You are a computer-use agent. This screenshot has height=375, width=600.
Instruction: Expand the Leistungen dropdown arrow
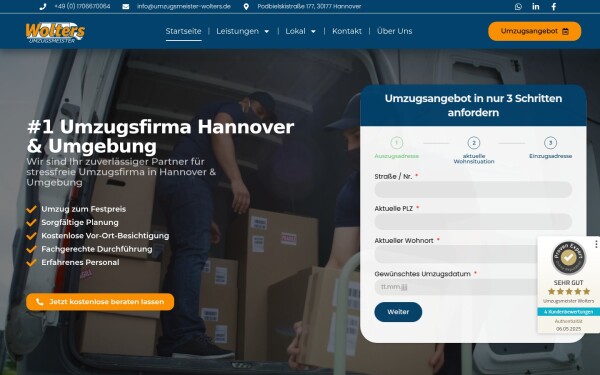tap(267, 31)
